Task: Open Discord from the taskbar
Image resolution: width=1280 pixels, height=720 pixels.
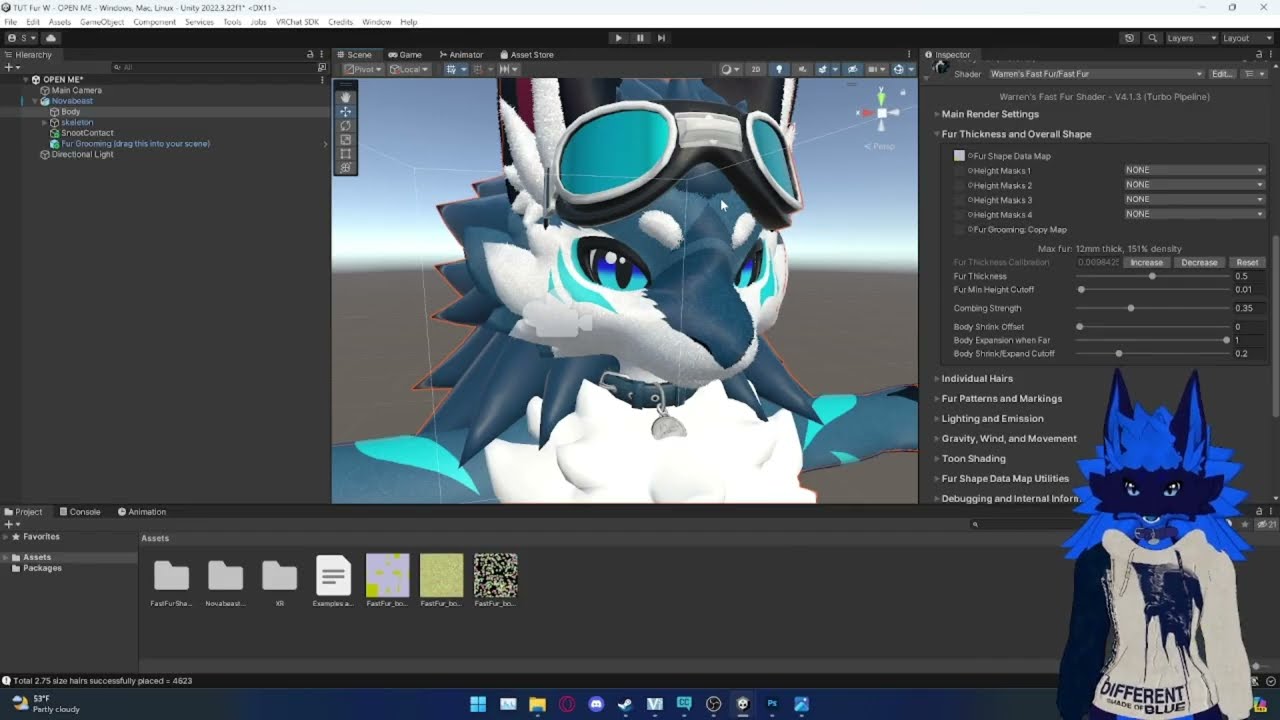Action: [596, 704]
